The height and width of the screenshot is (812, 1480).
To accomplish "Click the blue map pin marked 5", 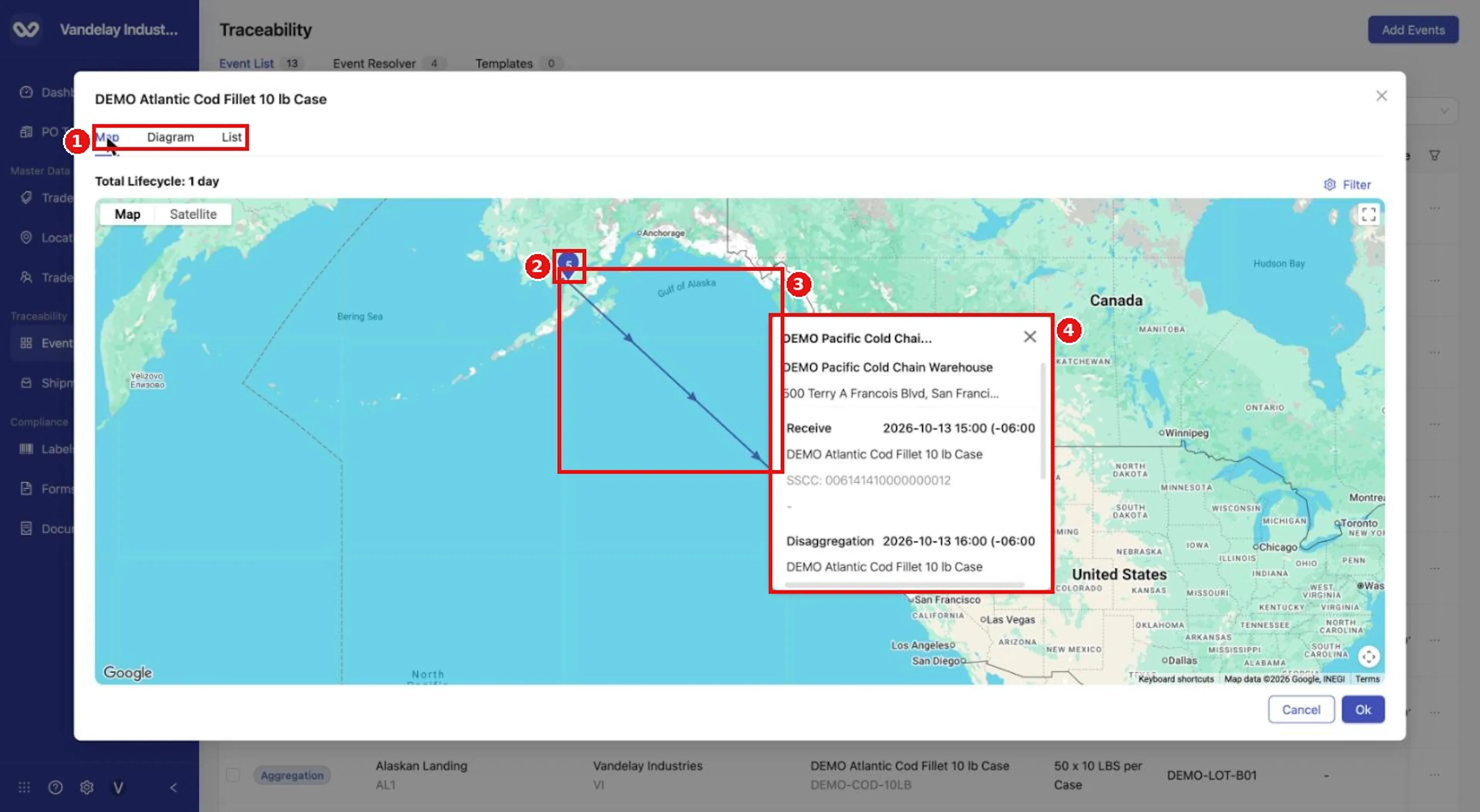I will coord(568,265).
